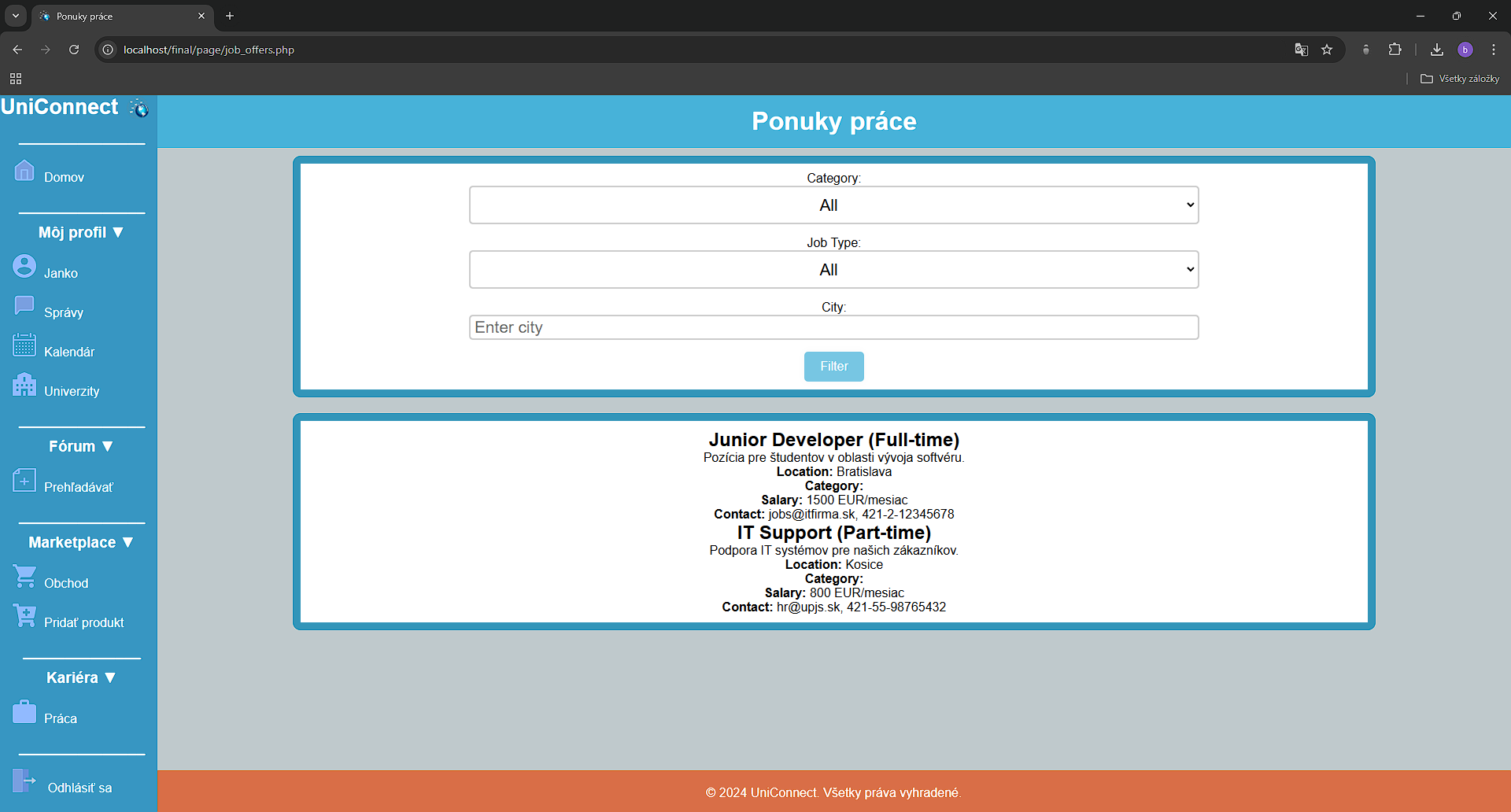Open the Kalendár link

point(69,352)
